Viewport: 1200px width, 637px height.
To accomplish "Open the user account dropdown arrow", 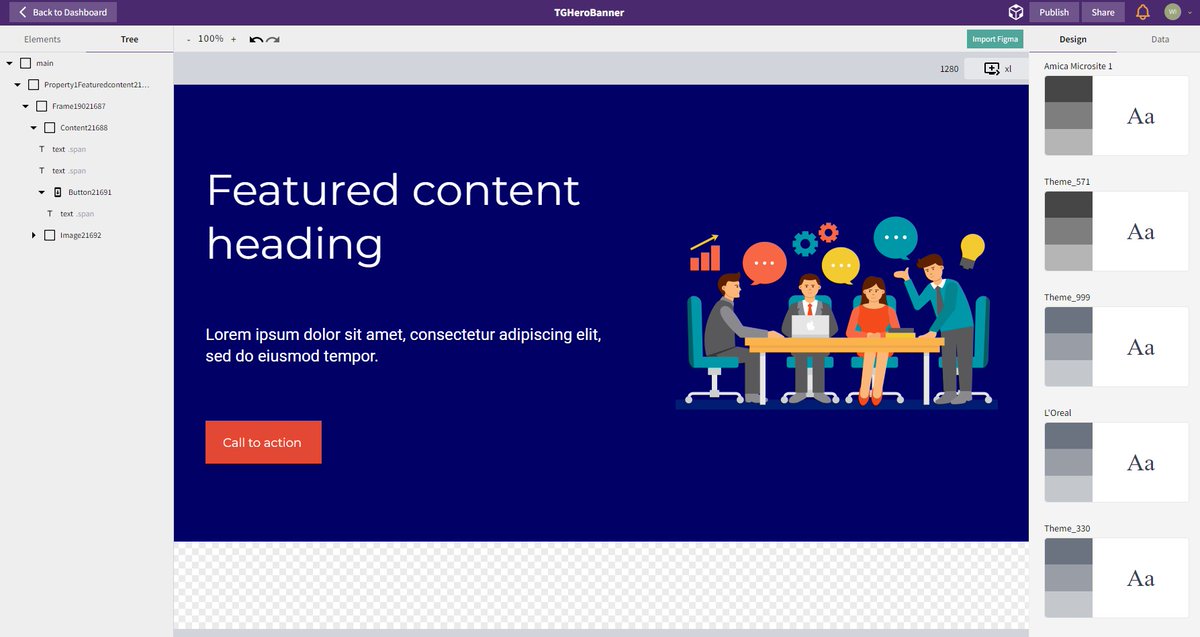I will (x=1188, y=11).
